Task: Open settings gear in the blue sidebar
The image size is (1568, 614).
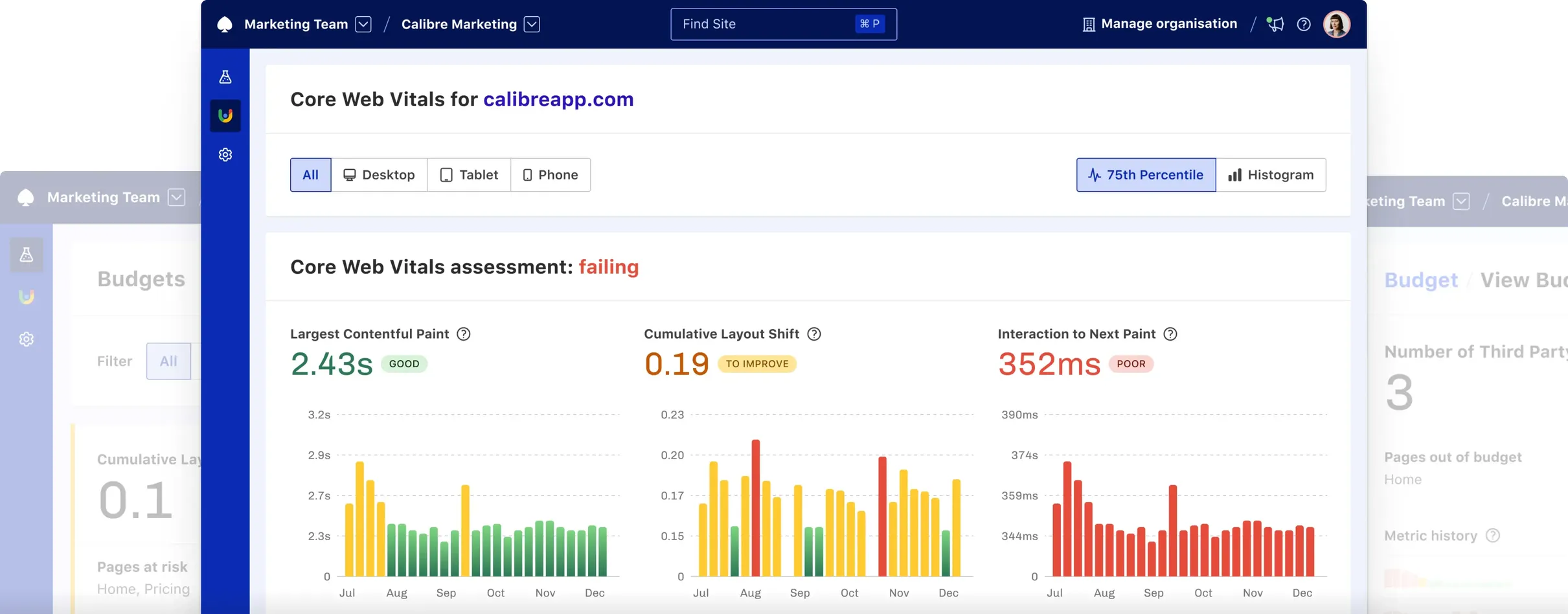Action: click(x=225, y=155)
